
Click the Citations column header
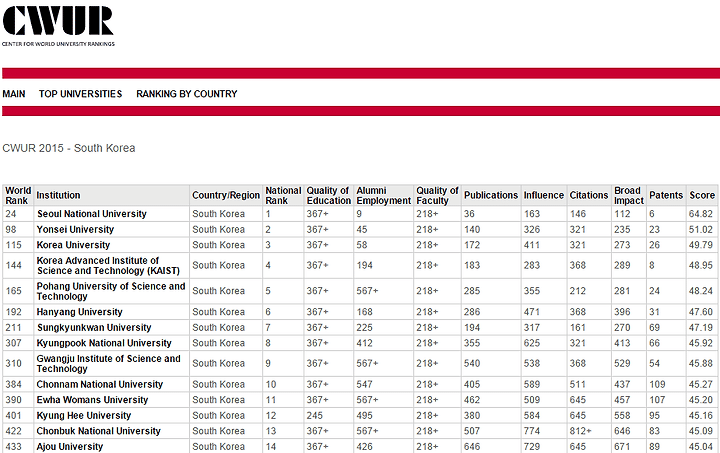(589, 196)
